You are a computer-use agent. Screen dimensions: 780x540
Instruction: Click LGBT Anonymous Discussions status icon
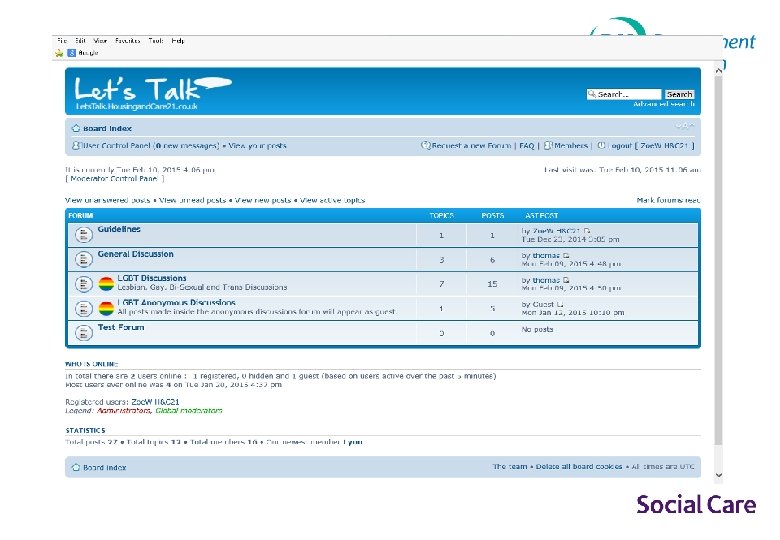click(x=84, y=308)
